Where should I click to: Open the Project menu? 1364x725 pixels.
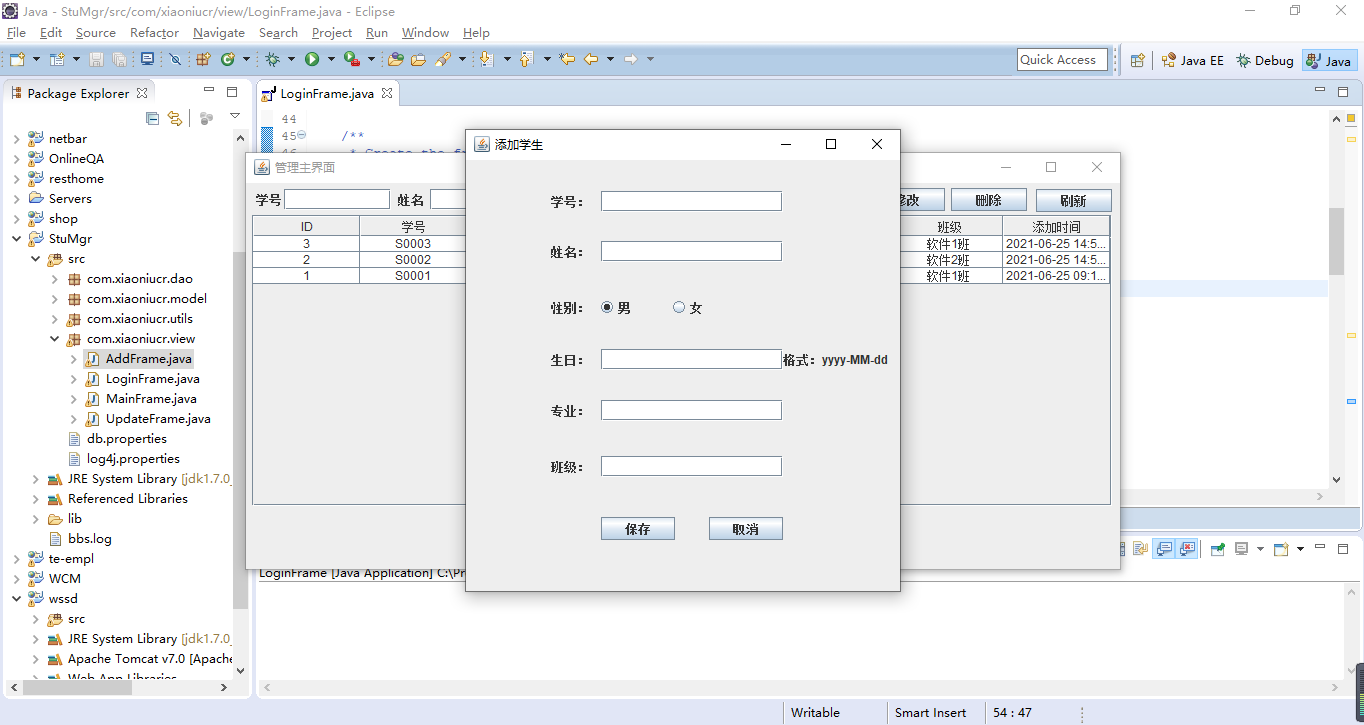[332, 32]
